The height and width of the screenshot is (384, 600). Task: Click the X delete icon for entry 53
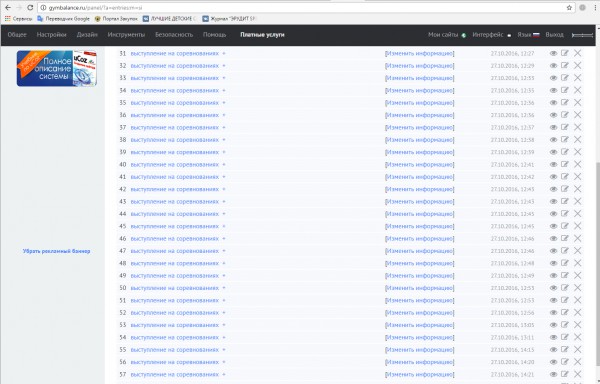pyautogui.click(x=577, y=325)
